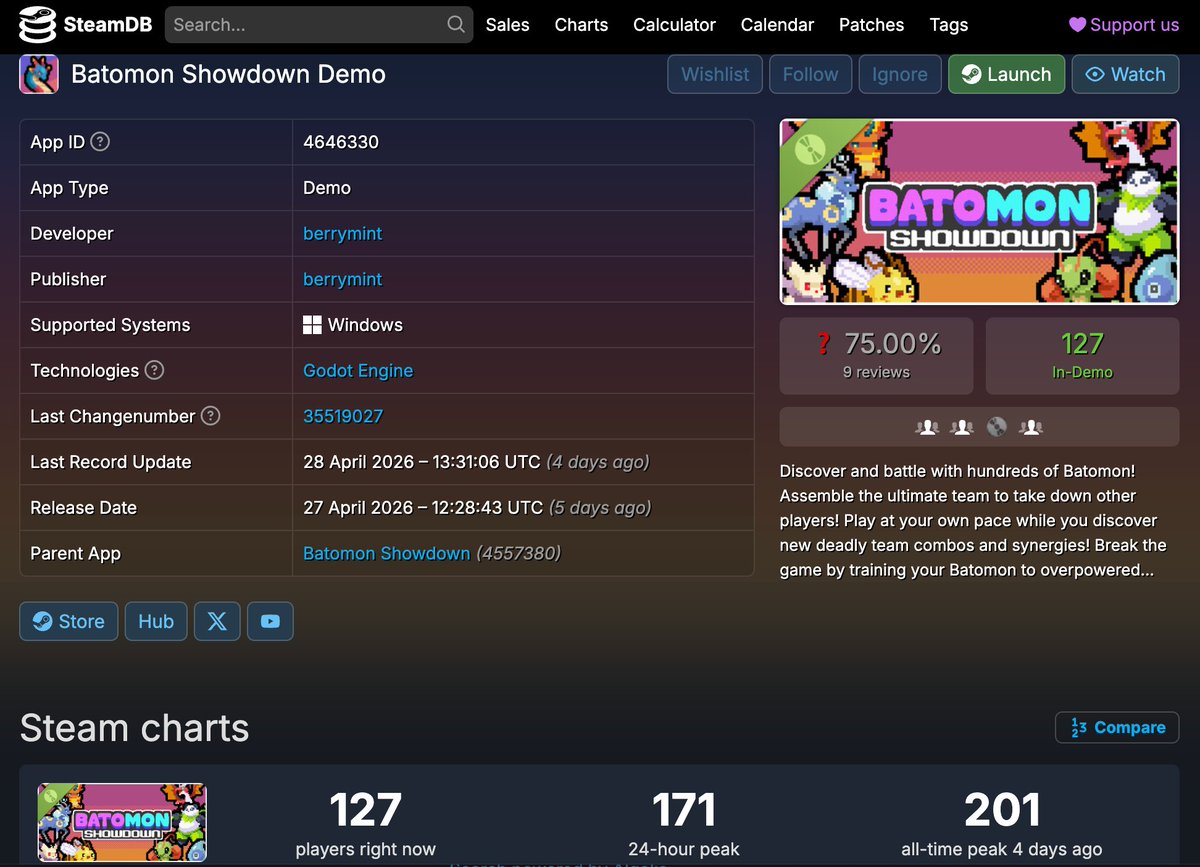Click the small Batomon chart thumbnail
Viewport: 1200px width, 867px height.
click(x=122, y=823)
